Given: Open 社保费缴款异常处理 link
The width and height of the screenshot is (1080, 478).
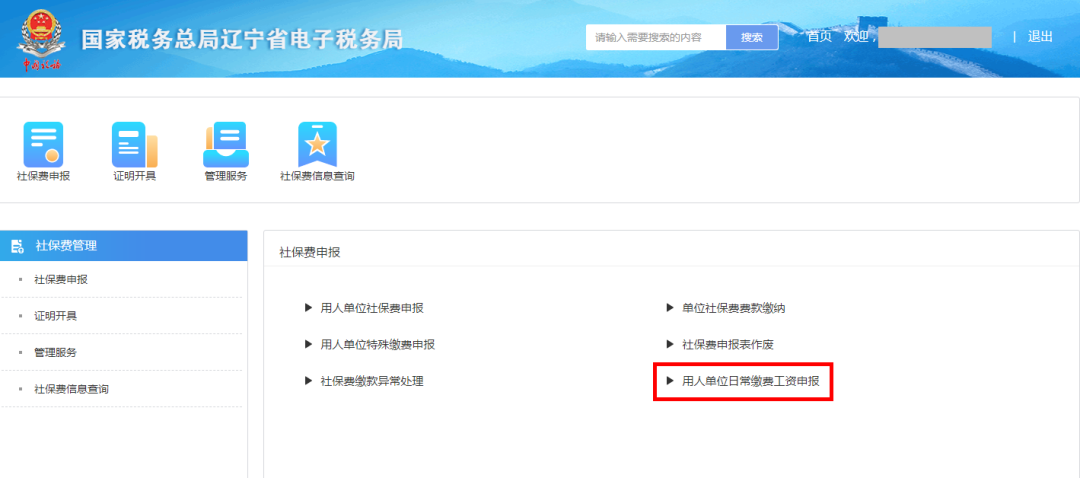Looking at the screenshot, I should pyautogui.click(x=372, y=381).
